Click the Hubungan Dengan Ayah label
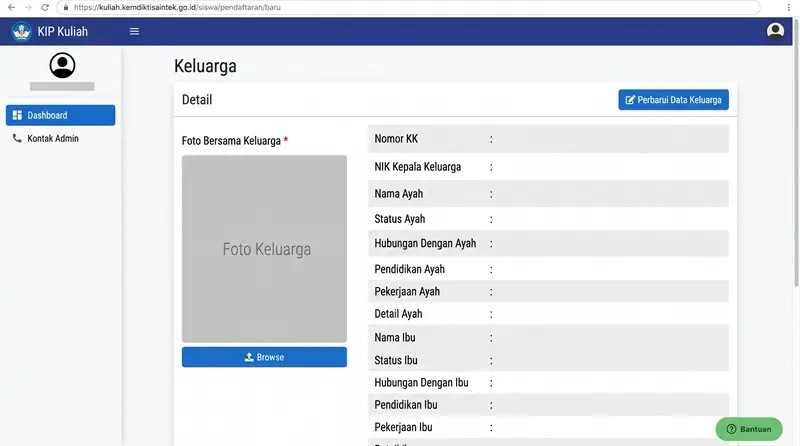 [425, 243]
